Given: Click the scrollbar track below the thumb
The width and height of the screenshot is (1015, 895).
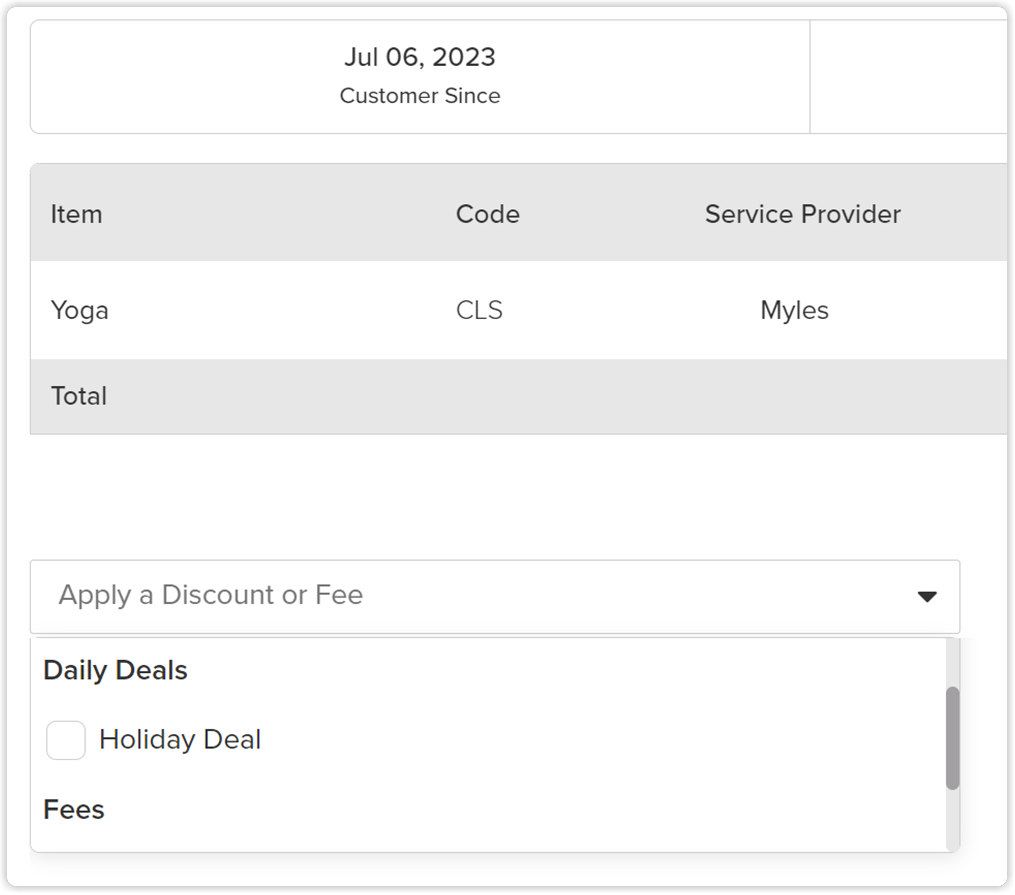Looking at the screenshot, I should pos(952,820).
